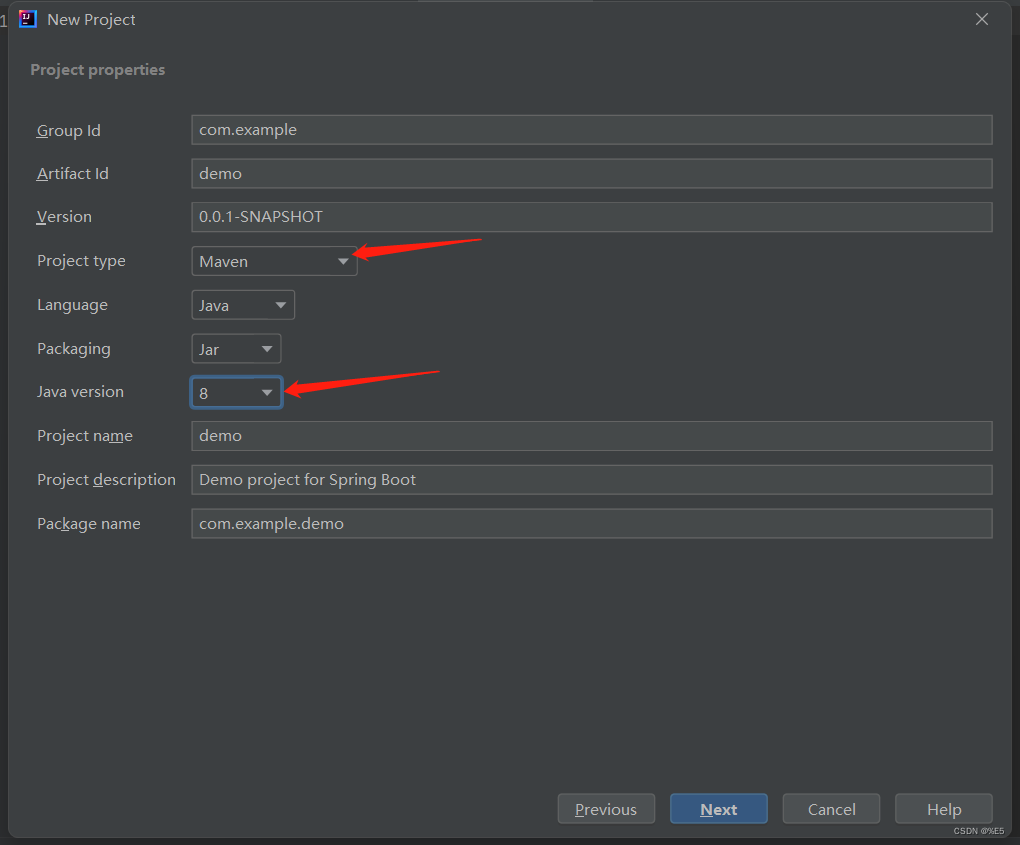Click the New Project window title
The width and height of the screenshot is (1020, 845).
point(91,20)
